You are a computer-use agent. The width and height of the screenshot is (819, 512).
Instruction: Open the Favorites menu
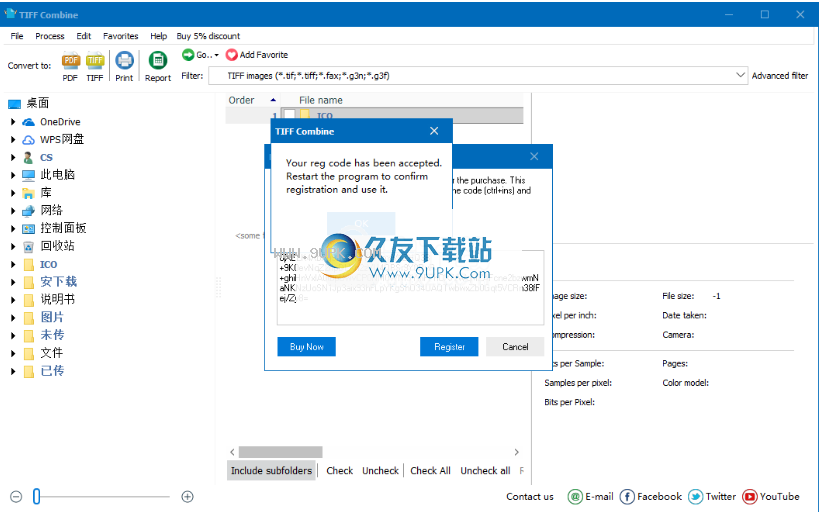point(121,36)
